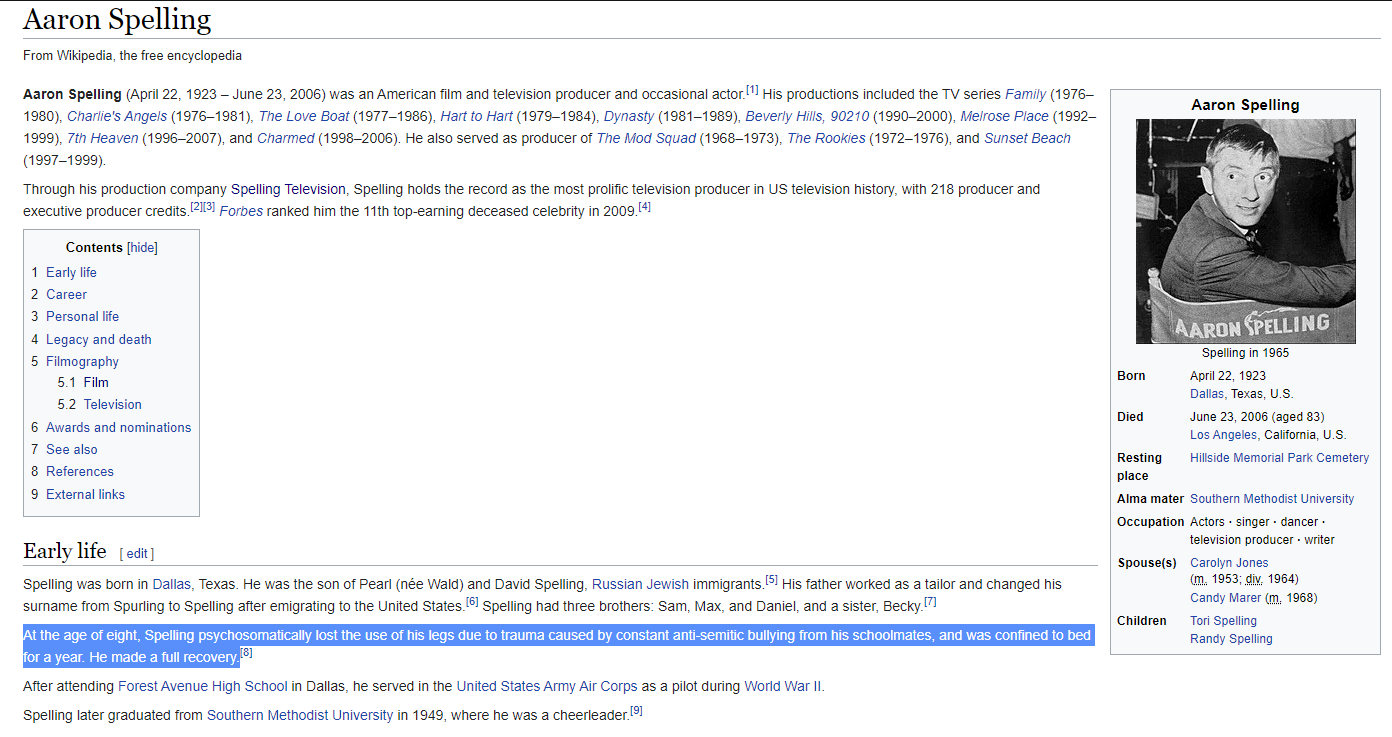
Task: Click the highlighted paragraph about bullying
Action: (558, 646)
